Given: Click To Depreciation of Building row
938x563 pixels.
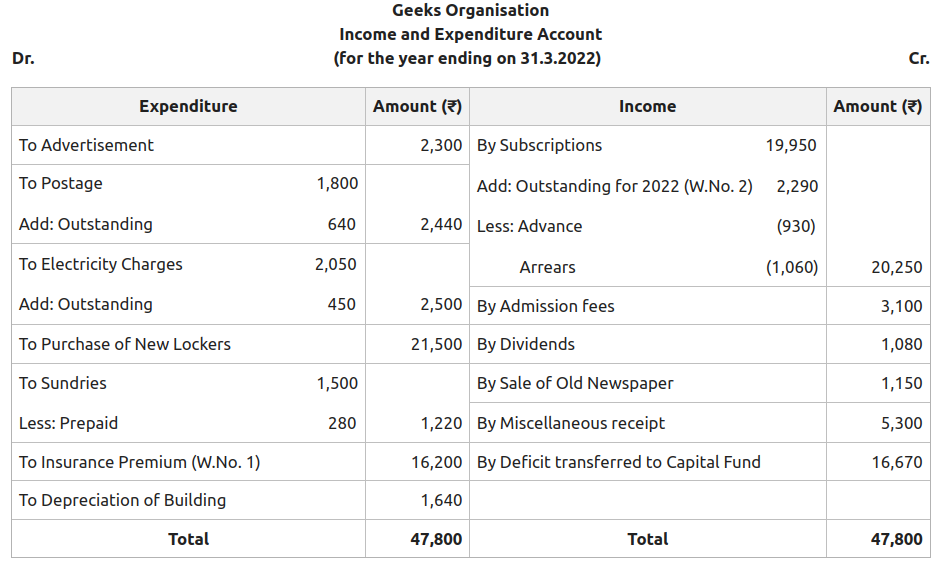Looking at the screenshot, I should point(122,500).
